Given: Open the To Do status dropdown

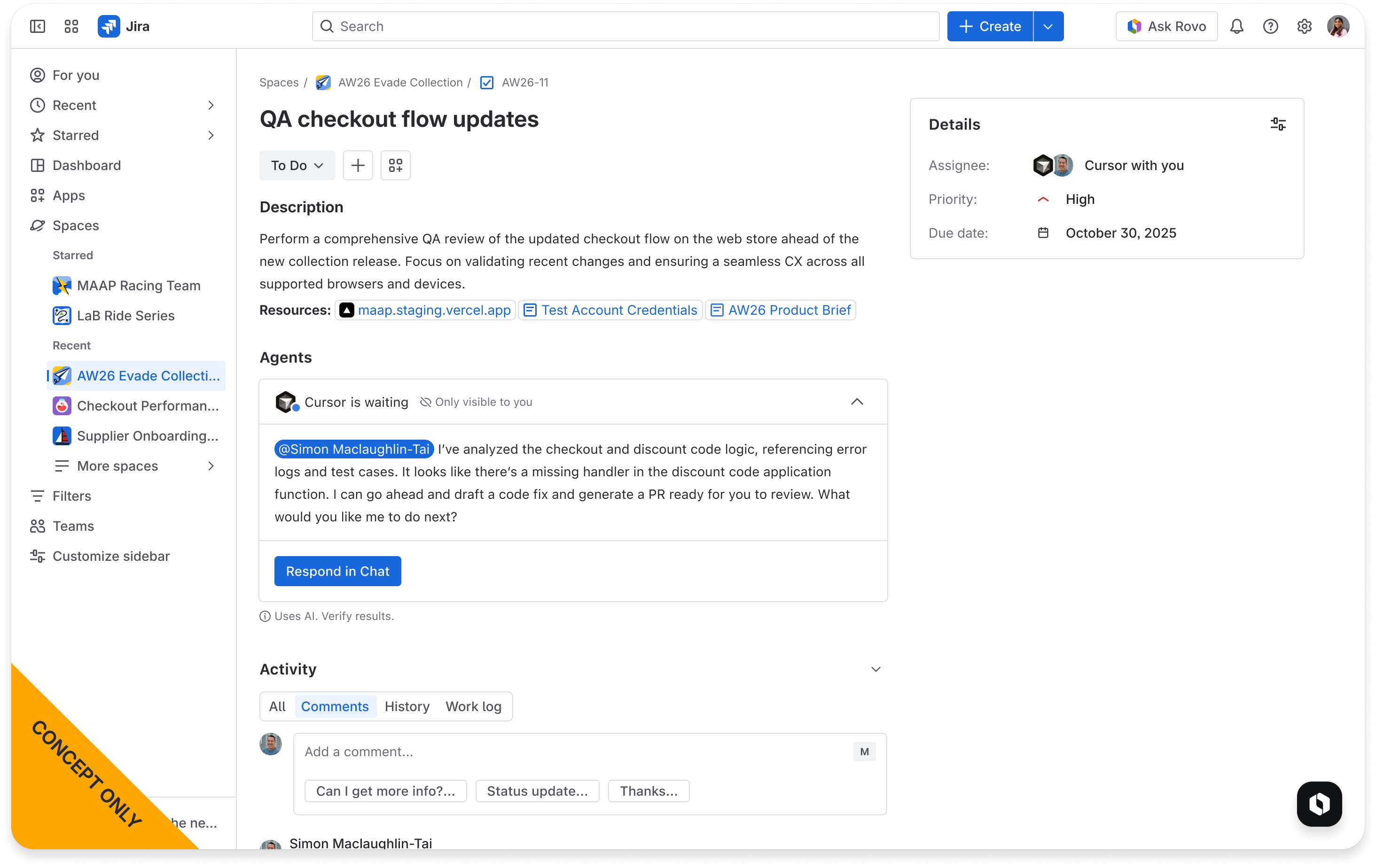Looking at the screenshot, I should point(297,165).
